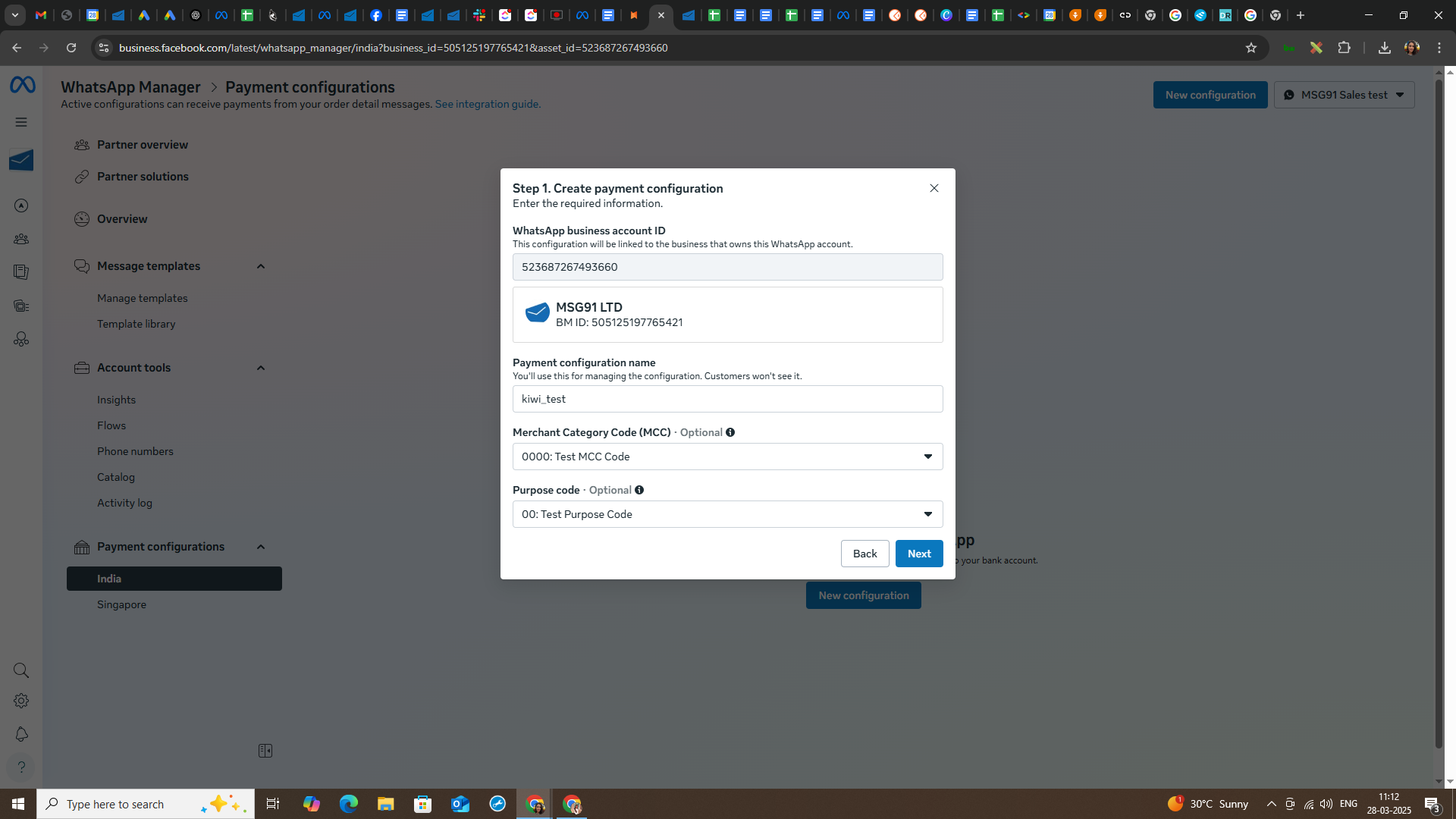Click the MCC info tooltip icon
Viewport: 1456px width, 819px height.
point(730,432)
